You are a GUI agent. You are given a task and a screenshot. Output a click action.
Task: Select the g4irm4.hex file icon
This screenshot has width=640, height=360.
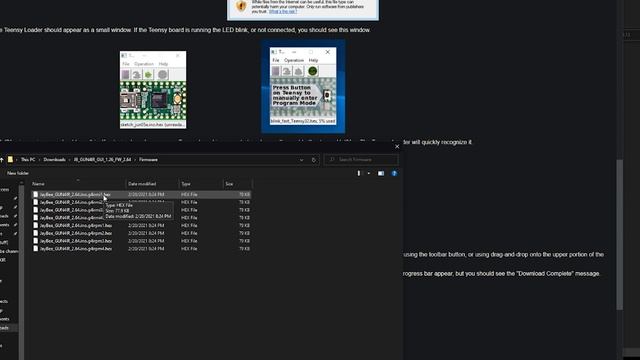pos(36,218)
